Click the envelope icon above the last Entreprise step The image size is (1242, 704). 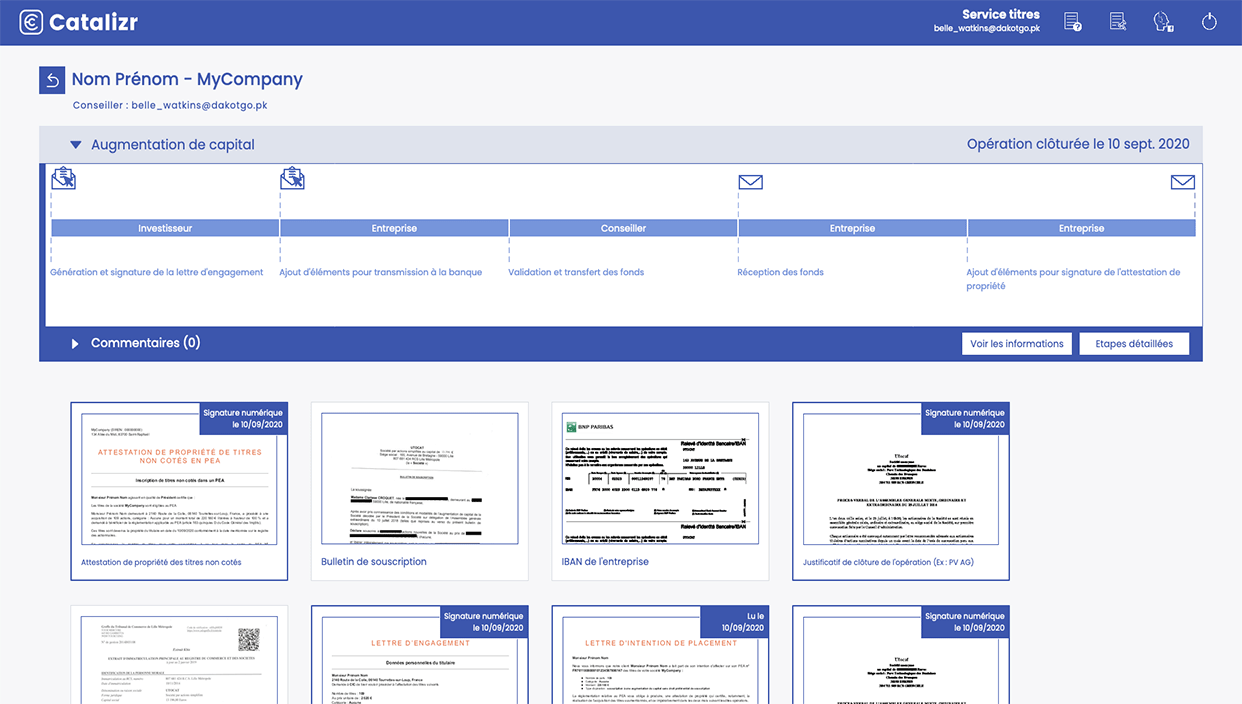1182,182
